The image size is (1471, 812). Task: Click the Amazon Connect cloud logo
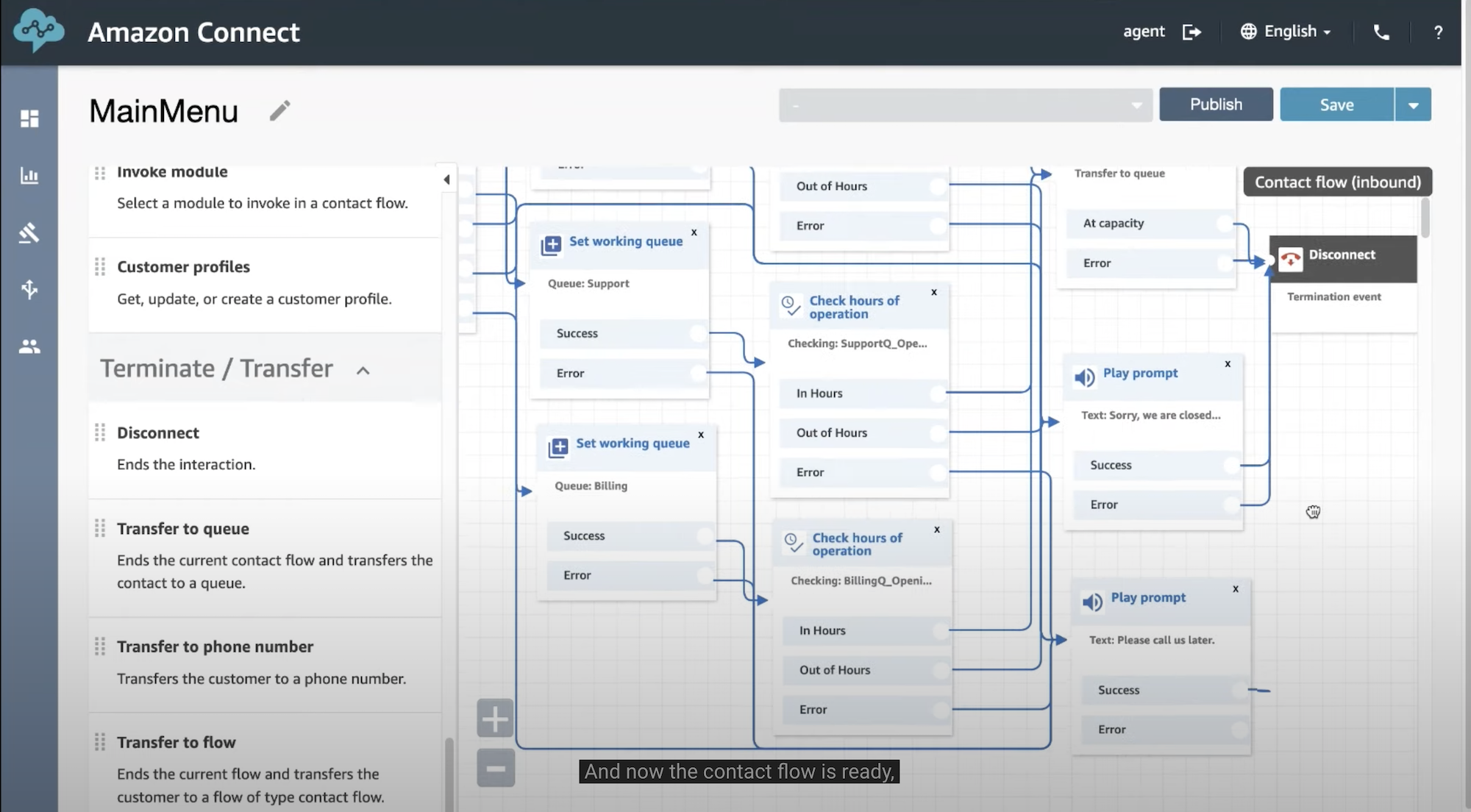click(x=38, y=31)
